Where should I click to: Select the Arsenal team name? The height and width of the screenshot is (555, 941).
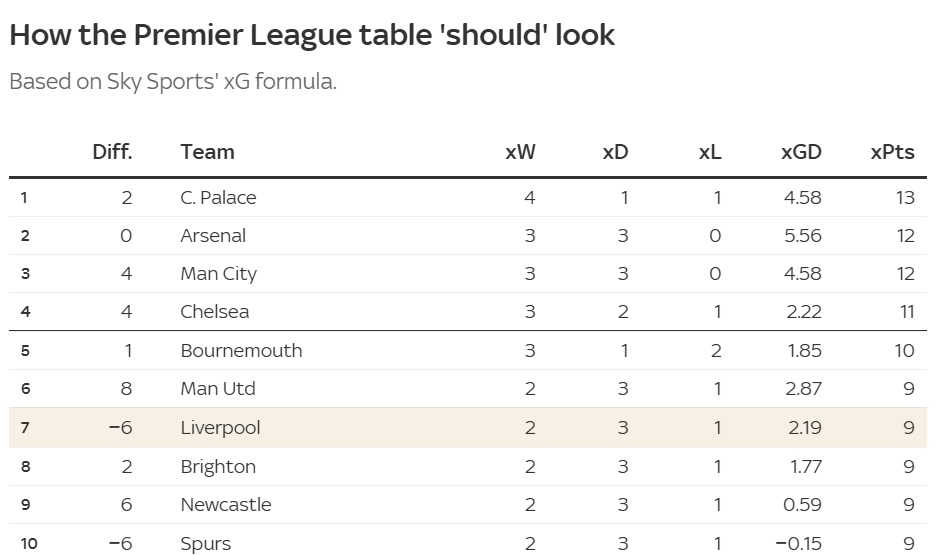pos(213,236)
